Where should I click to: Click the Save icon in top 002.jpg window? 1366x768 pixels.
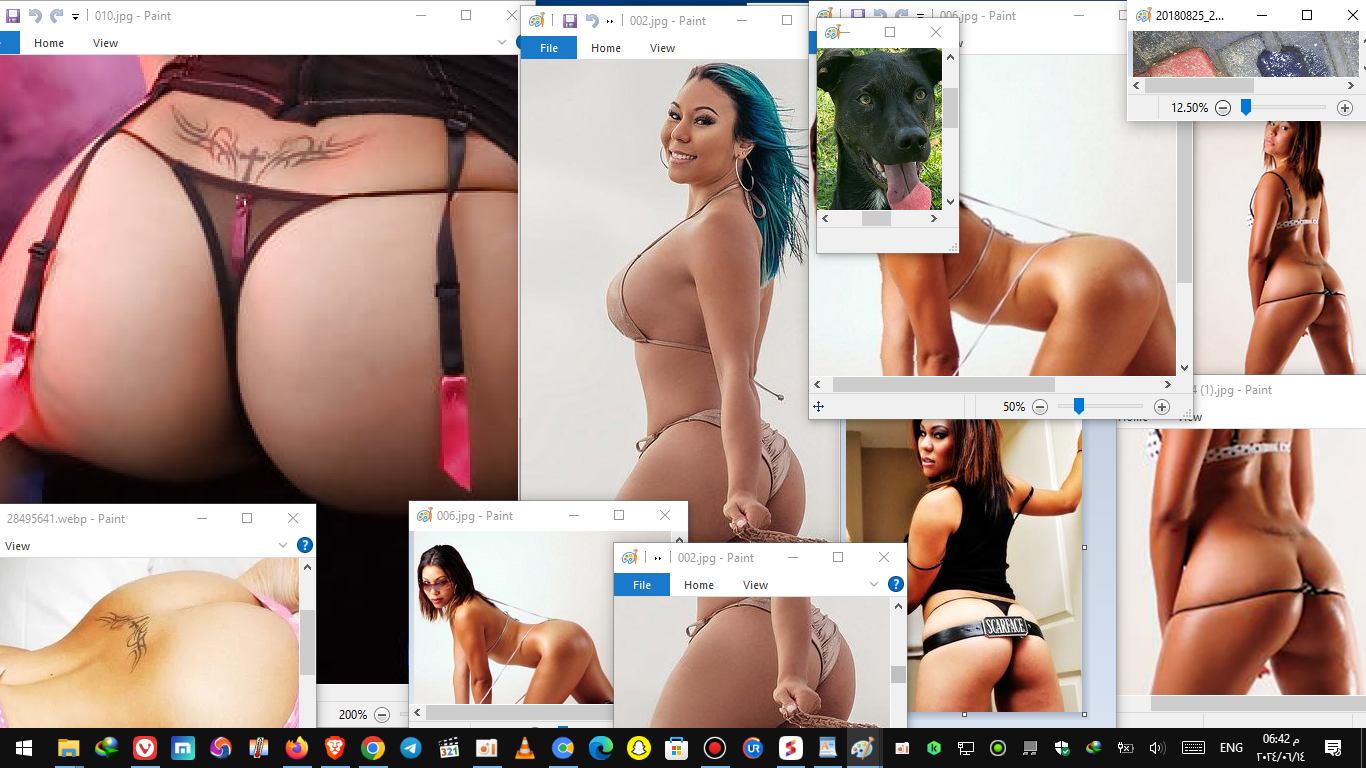click(x=569, y=21)
